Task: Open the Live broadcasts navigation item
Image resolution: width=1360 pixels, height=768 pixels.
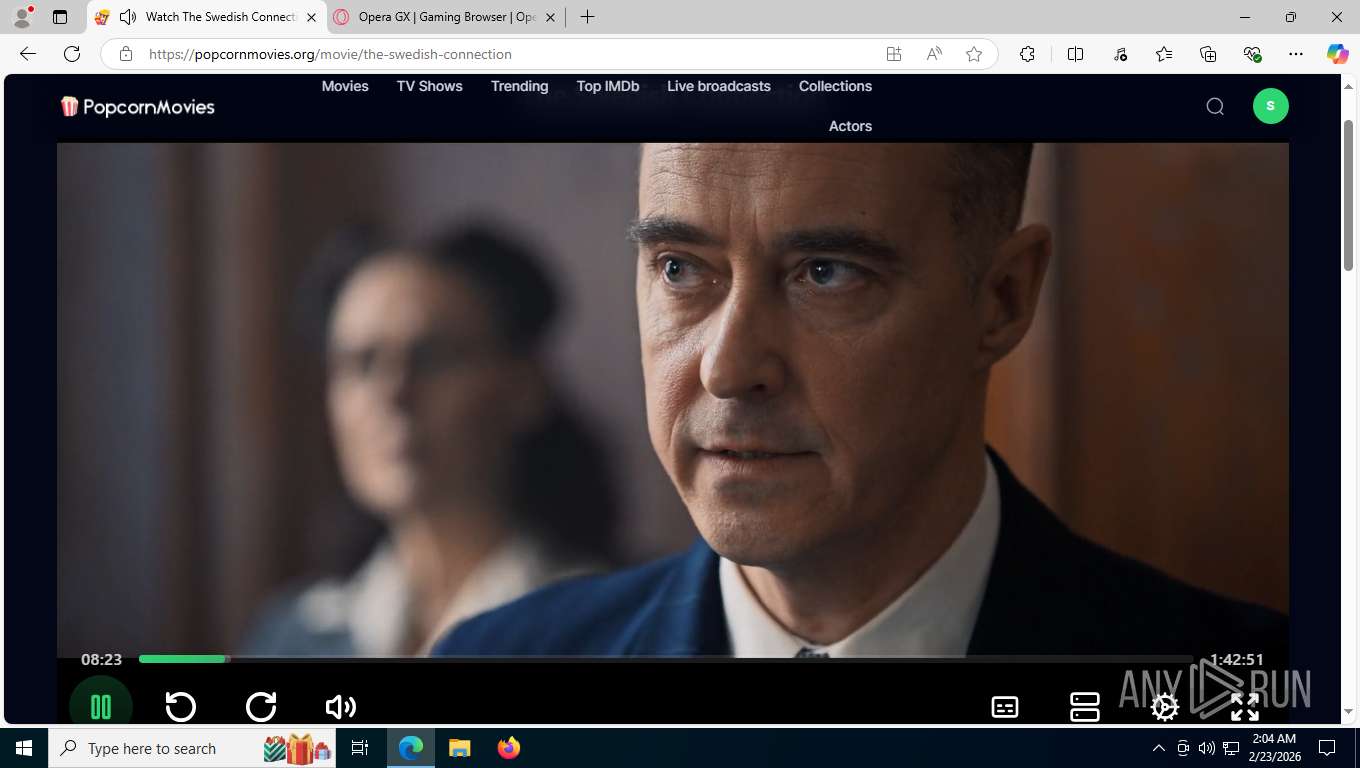Action: click(x=719, y=86)
